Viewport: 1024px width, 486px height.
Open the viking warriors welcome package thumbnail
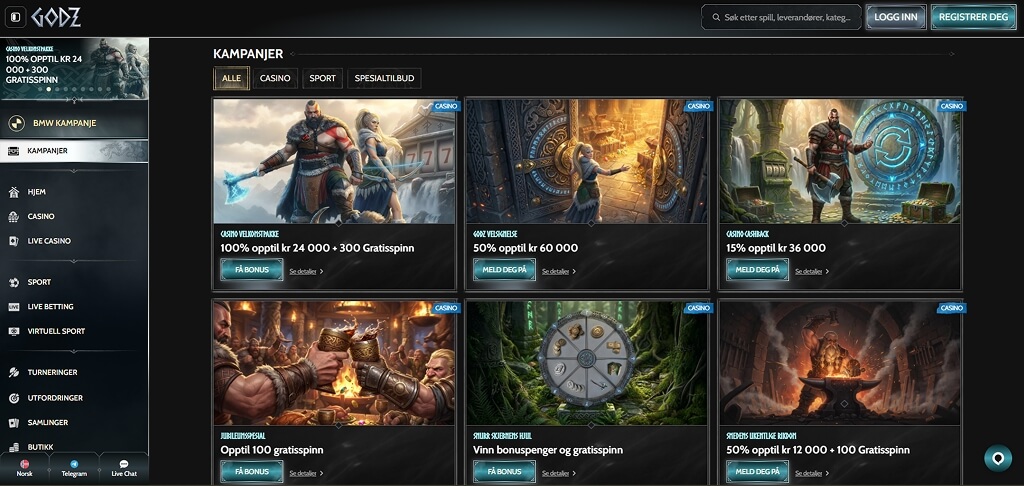coord(334,161)
